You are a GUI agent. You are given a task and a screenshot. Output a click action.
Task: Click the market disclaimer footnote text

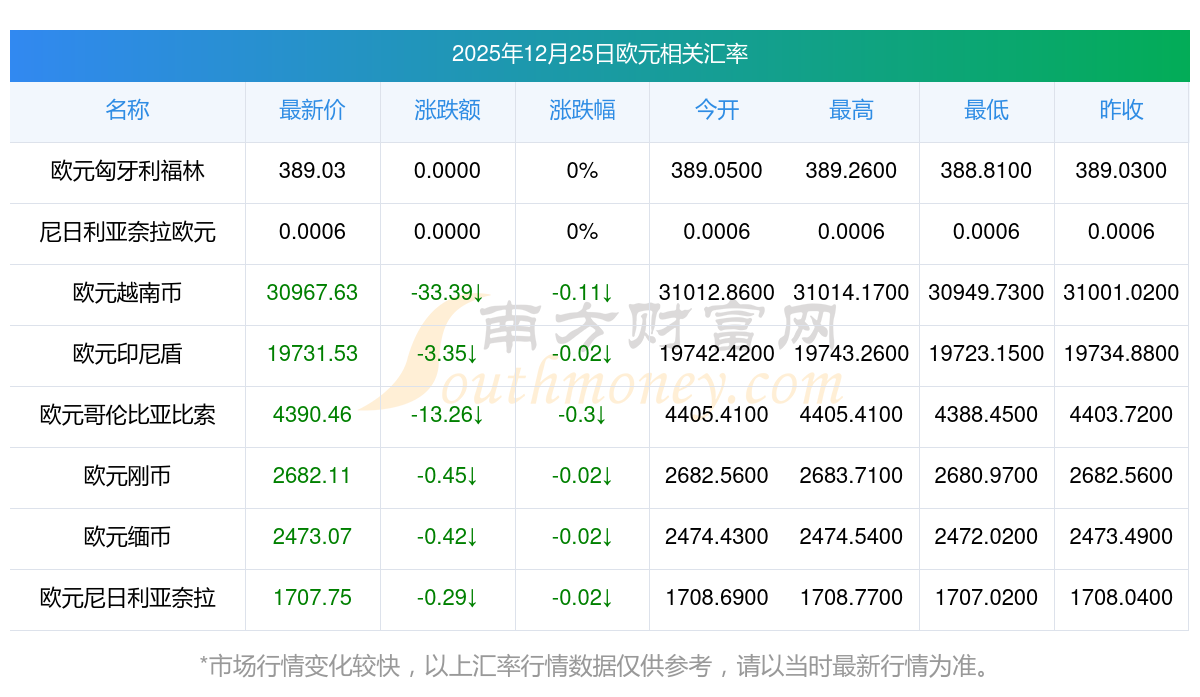[x=599, y=665]
